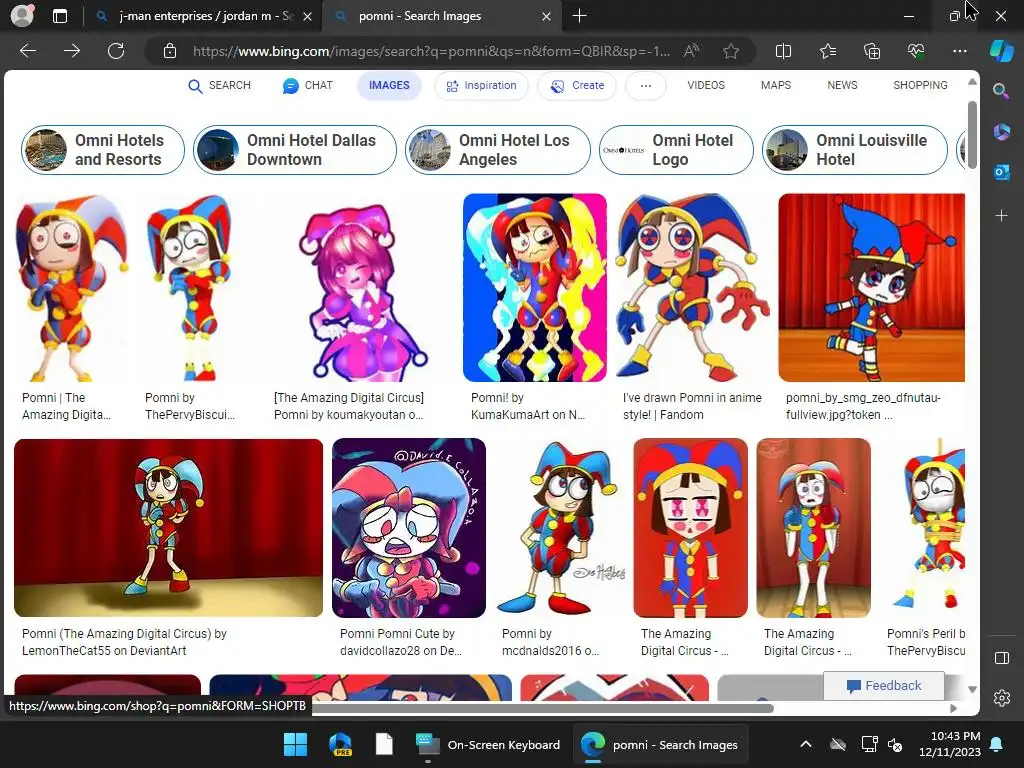Activate the Read aloud icon in address bar
This screenshot has width=1024, height=768.
point(691,51)
